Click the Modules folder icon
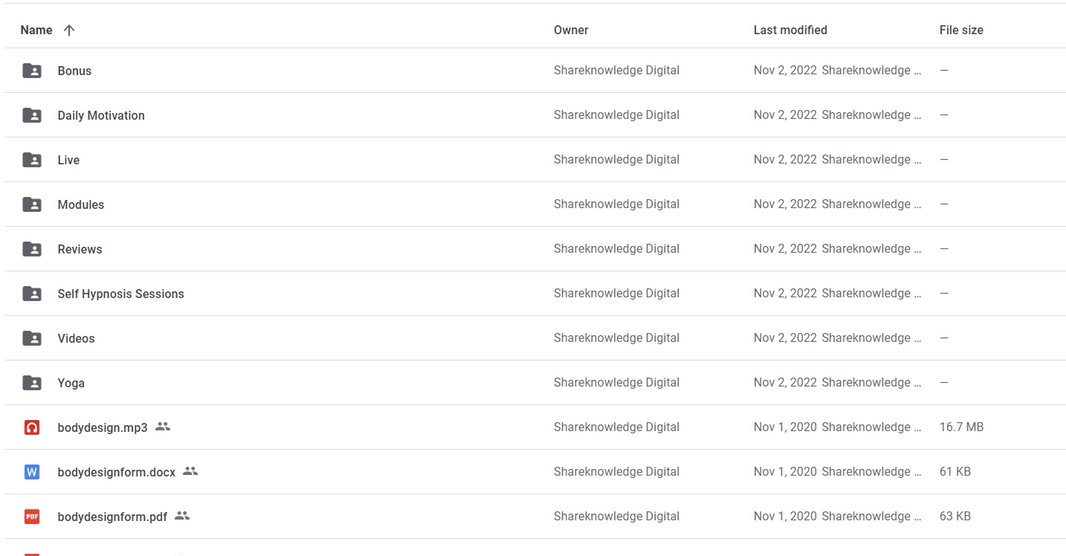This screenshot has height=556, width=1066. click(x=32, y=205)
